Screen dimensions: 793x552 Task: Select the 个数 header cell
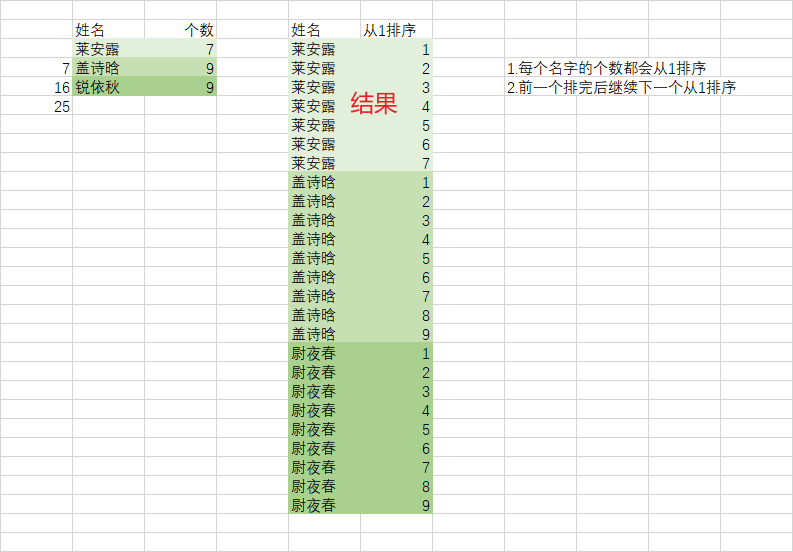click(181, 30)
